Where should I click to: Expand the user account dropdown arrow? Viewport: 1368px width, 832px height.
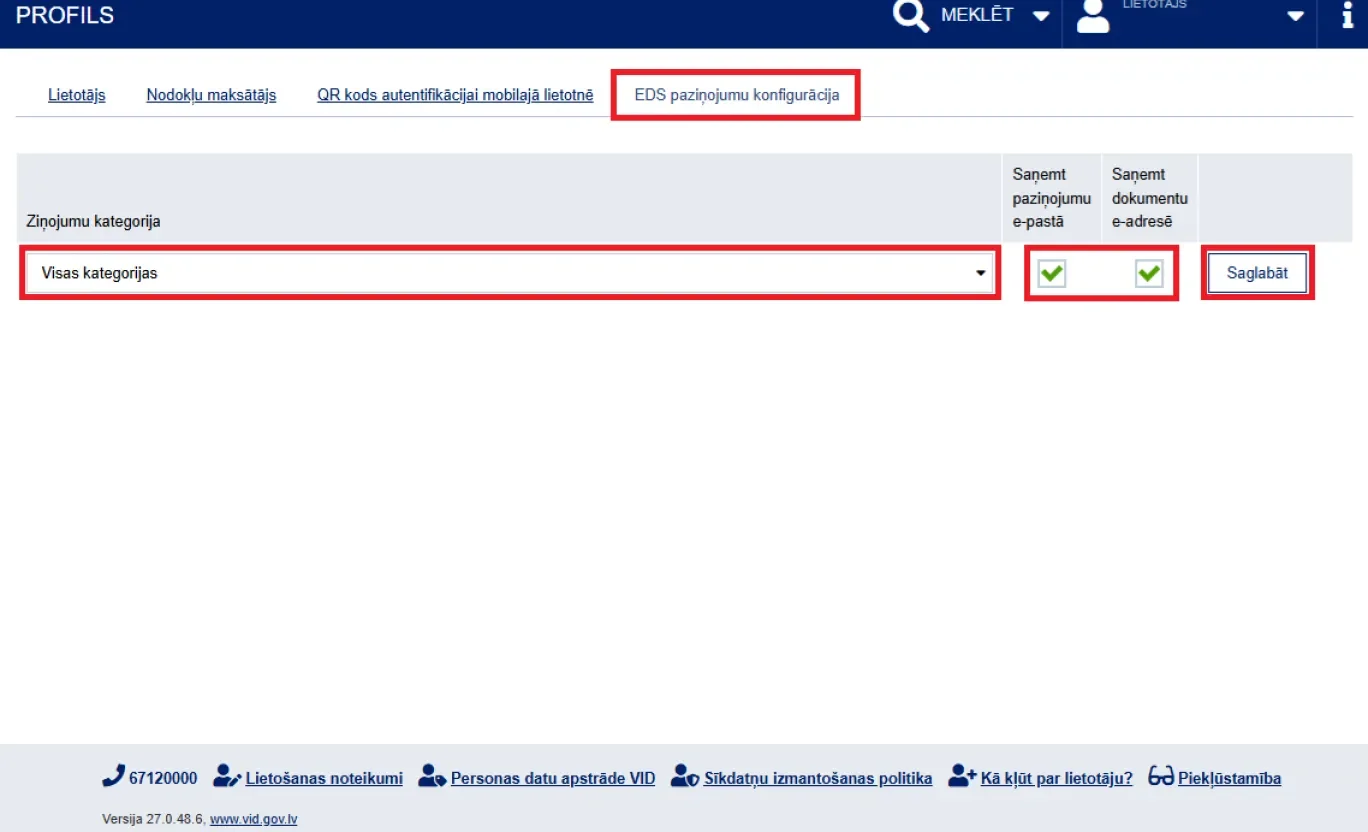tap(1296, 16)
